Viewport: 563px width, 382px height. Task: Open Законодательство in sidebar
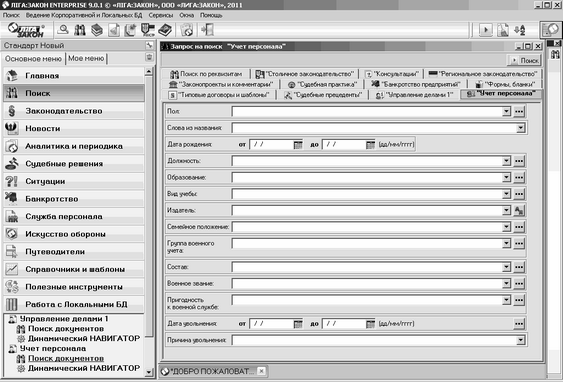[x=74, y=111]
